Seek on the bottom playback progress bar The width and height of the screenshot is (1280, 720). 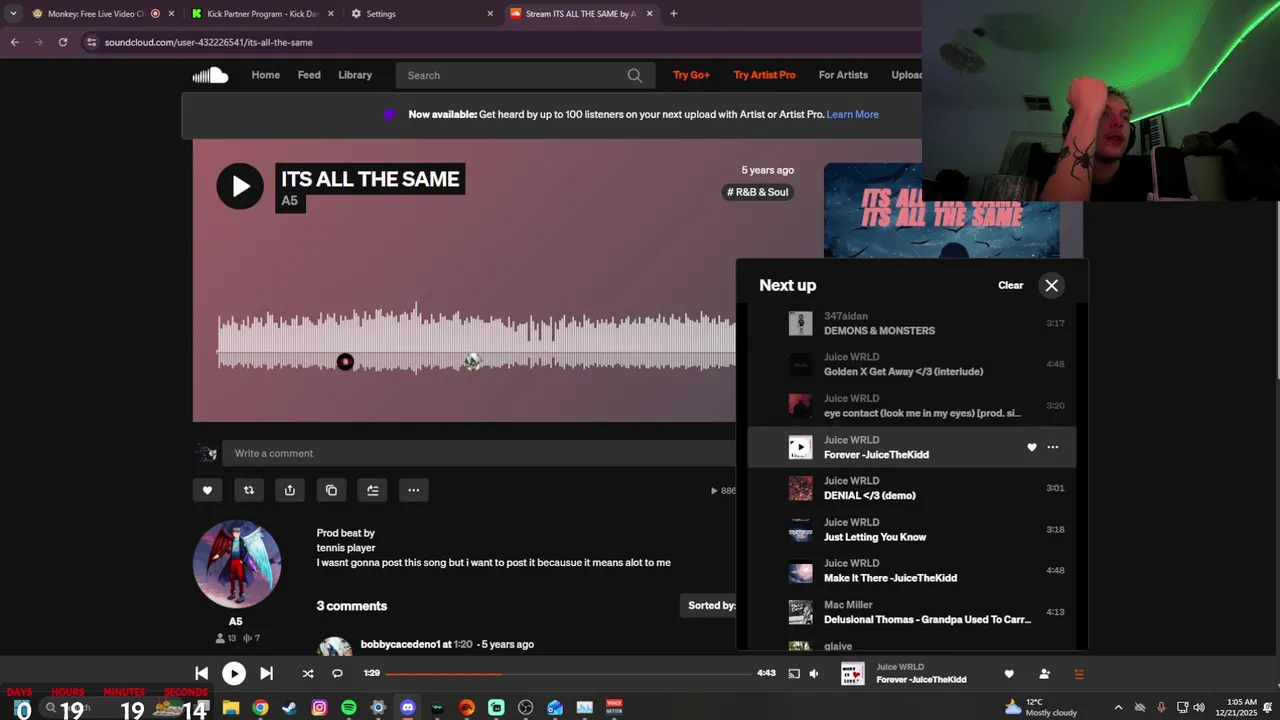click(x=568, y=674)
